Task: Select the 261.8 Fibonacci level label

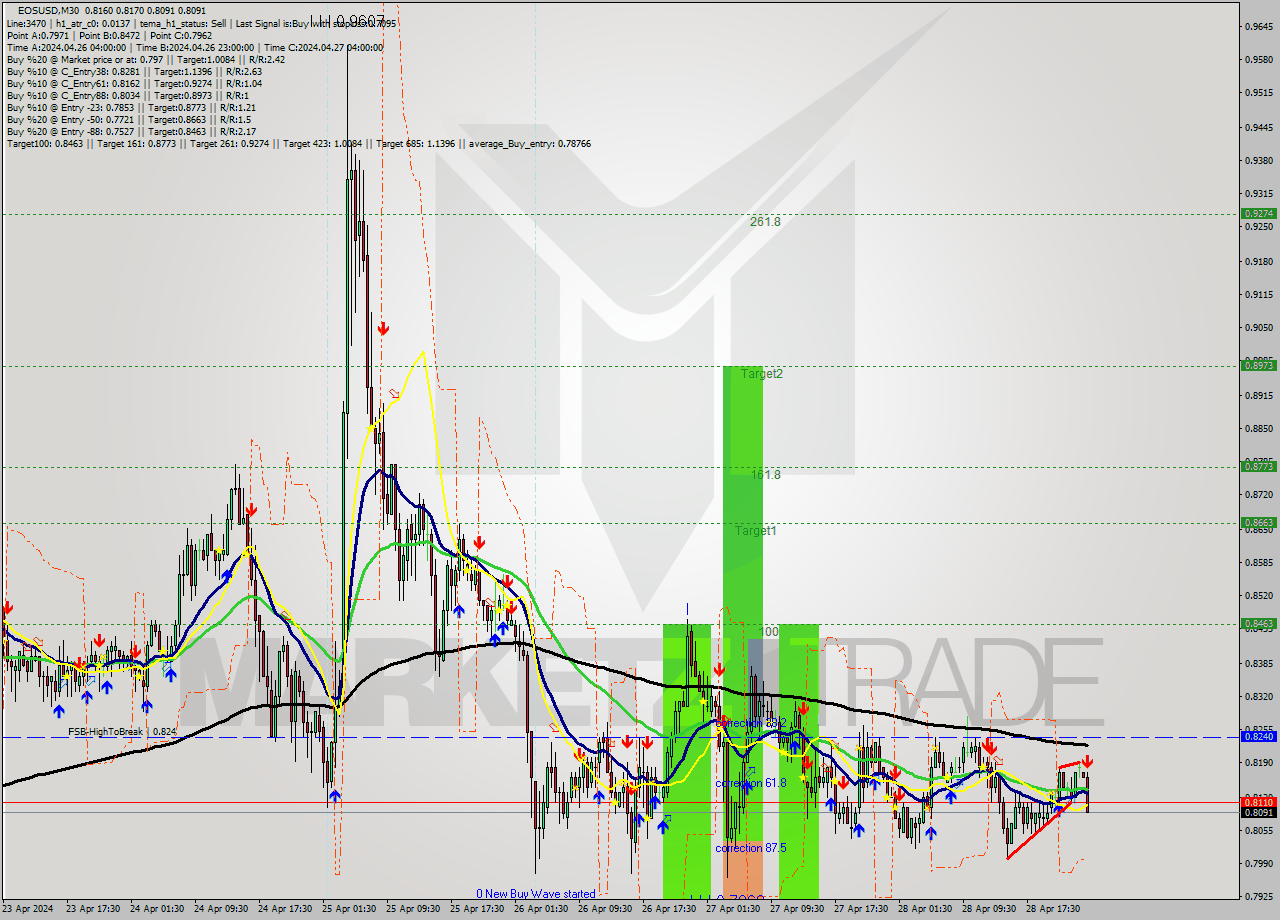Action: pos(765,221)
